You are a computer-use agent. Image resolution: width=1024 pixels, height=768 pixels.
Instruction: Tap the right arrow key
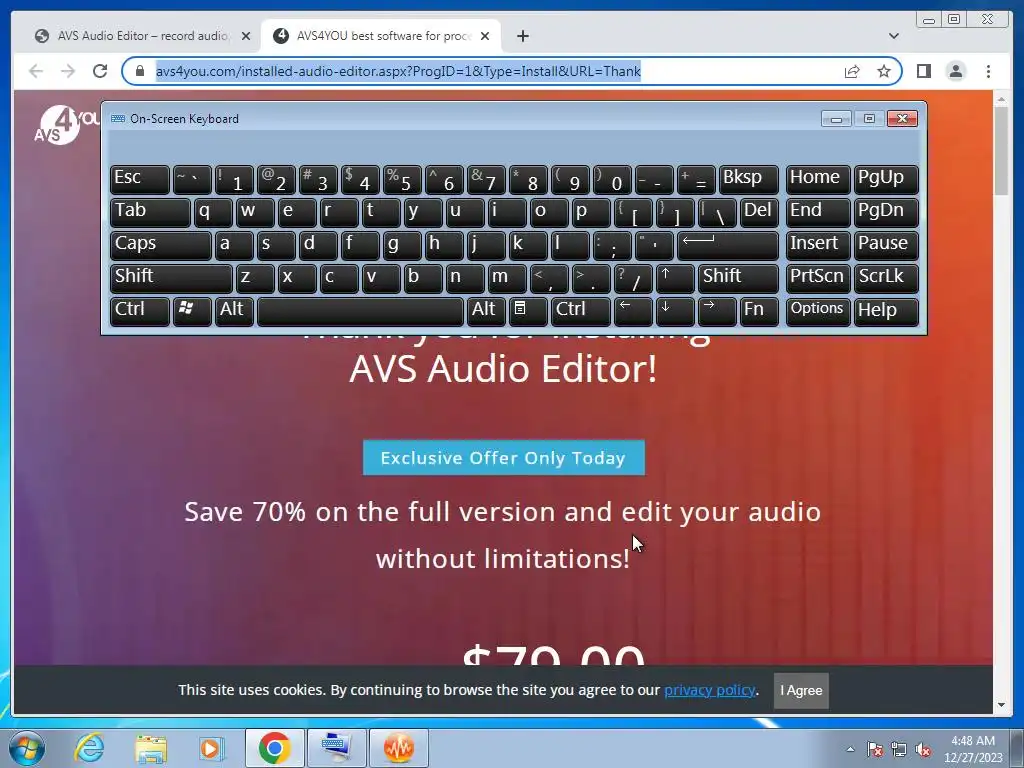point(716,311)
